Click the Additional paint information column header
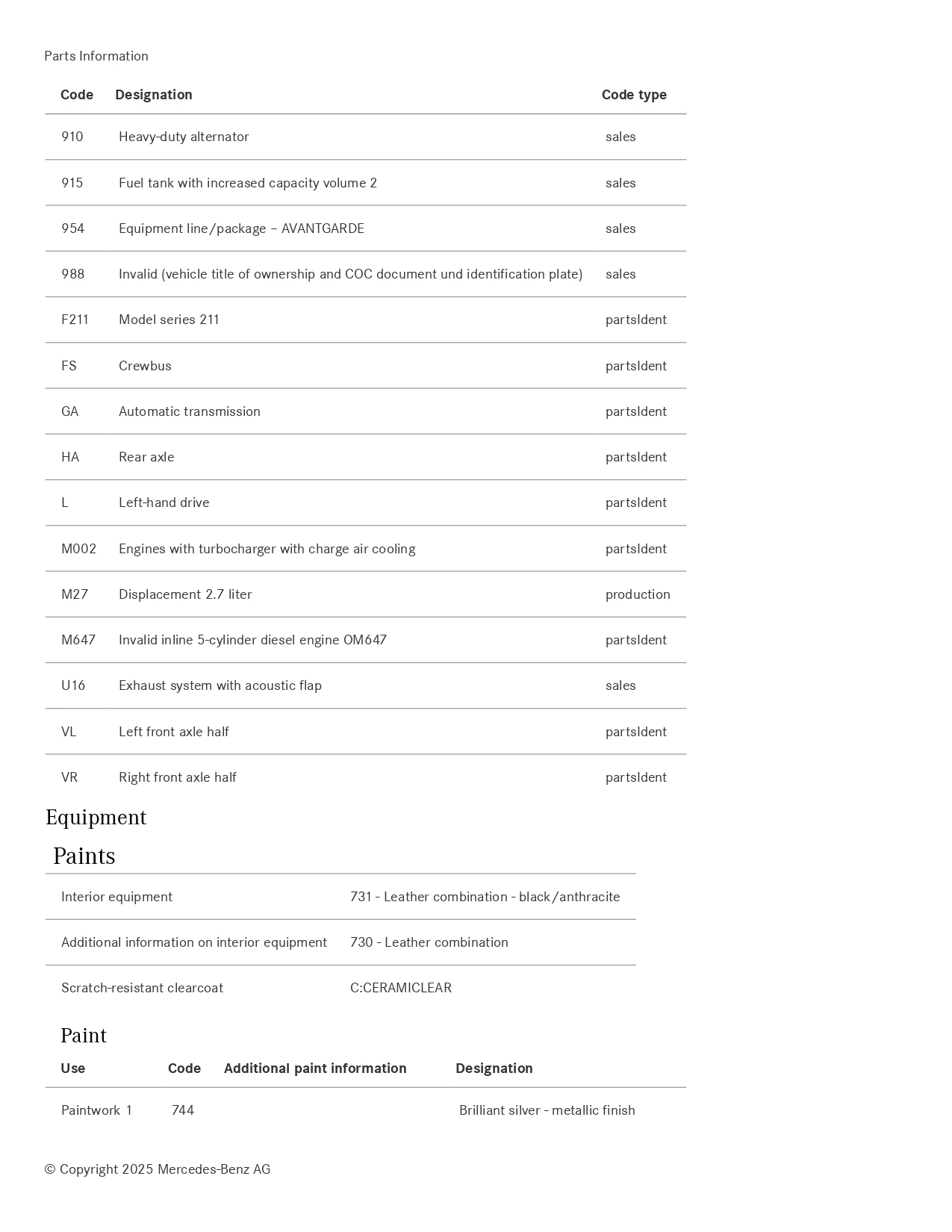Screen dimensions: 952x1232 [x=315, y=1068]
